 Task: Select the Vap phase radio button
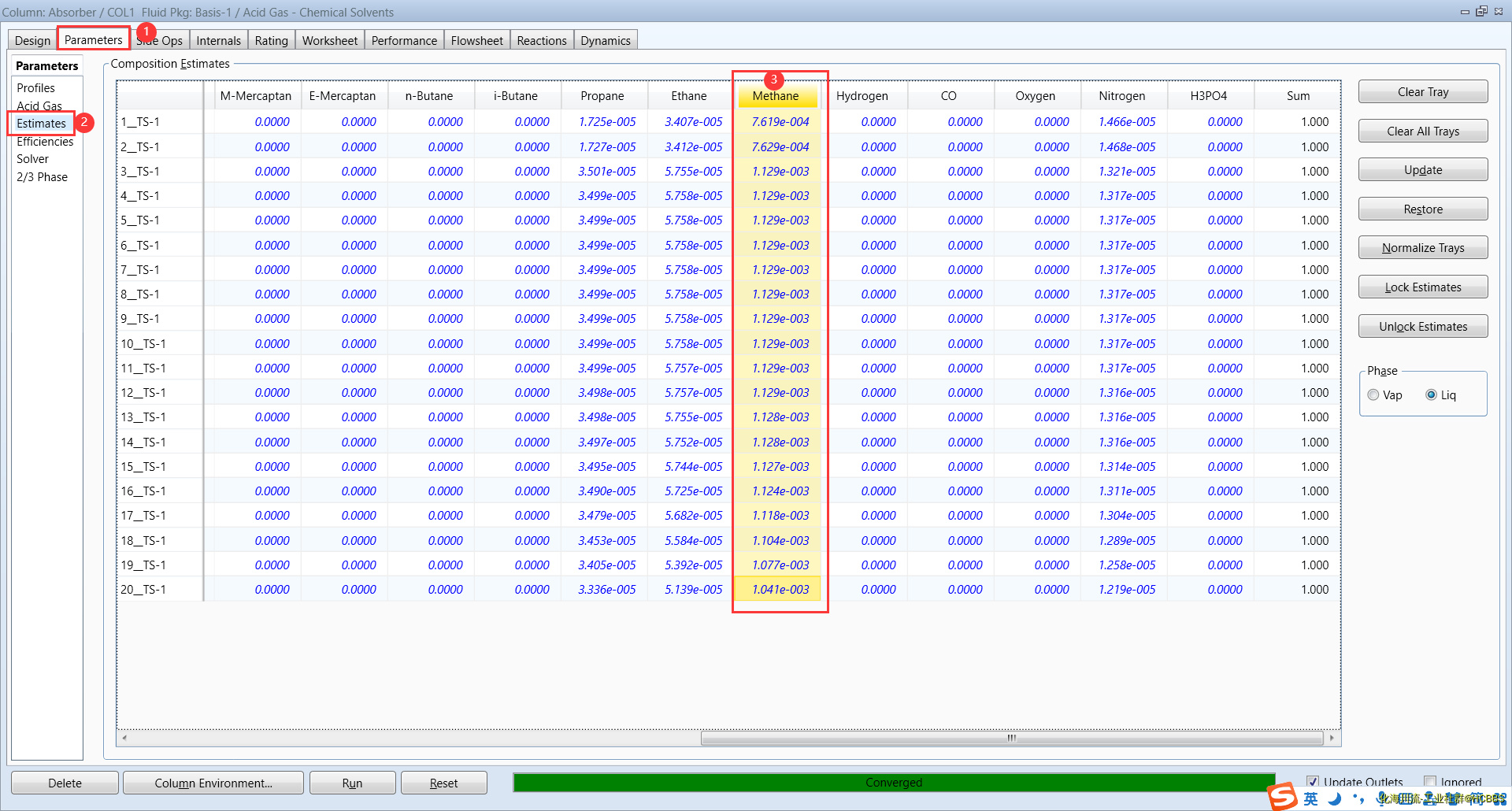(1373, 395)
